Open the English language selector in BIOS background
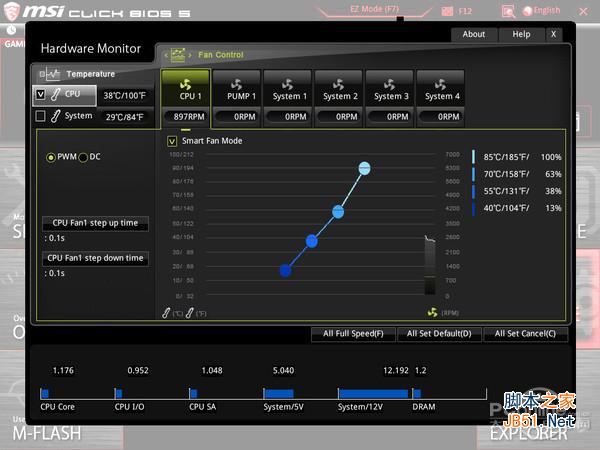 [542, 11]
